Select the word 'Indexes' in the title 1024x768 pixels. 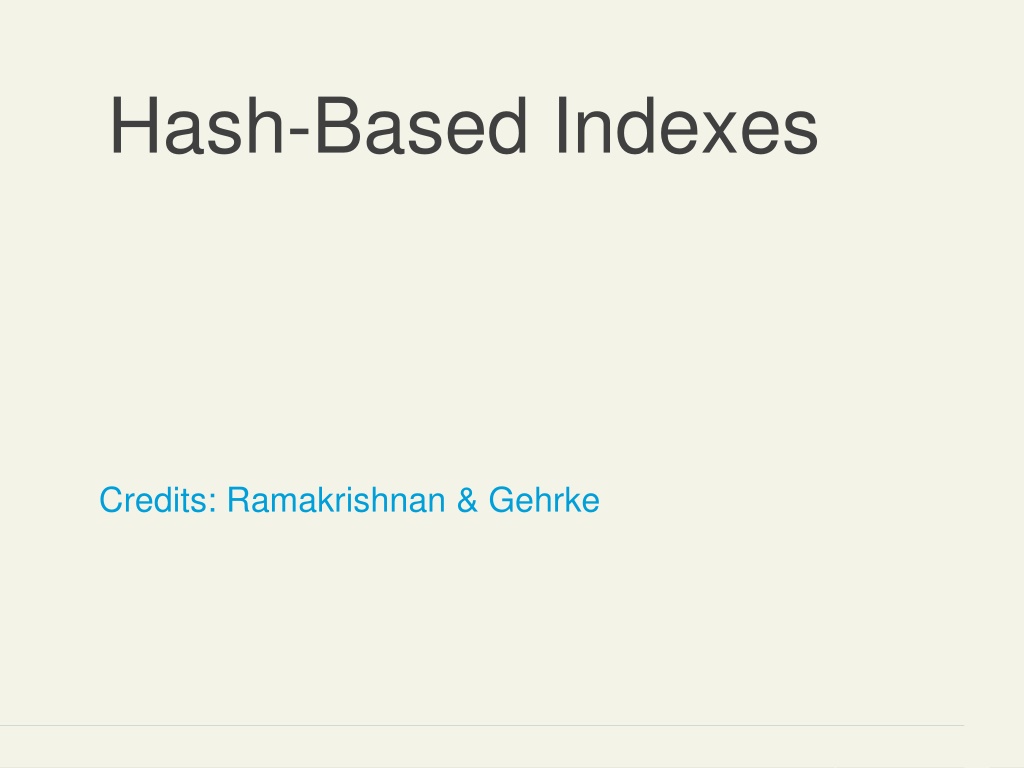coord(687,125)
